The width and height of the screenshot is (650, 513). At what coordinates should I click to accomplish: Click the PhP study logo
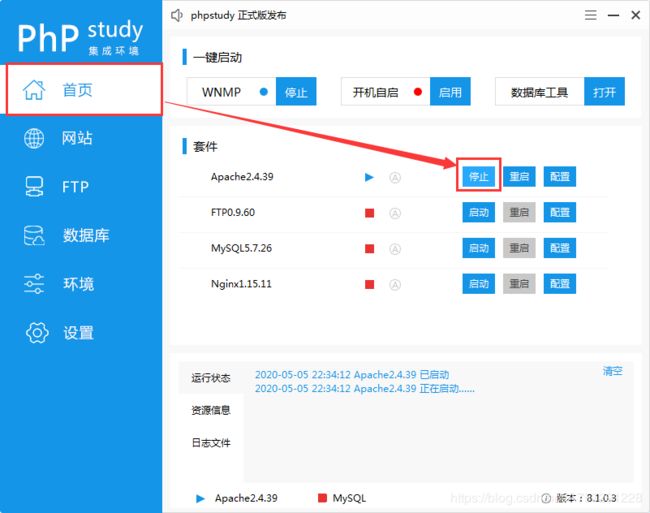(x=80, y=36)
